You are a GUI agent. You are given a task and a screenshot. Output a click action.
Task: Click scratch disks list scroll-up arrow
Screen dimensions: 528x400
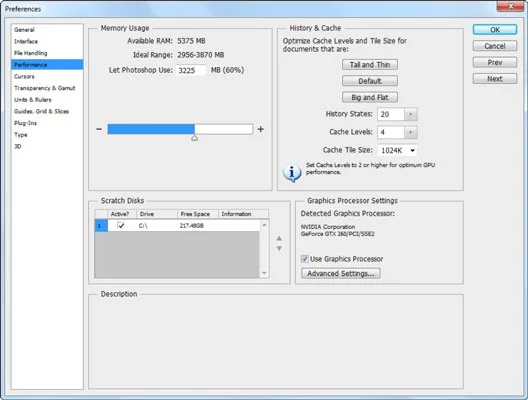point(264,225)
